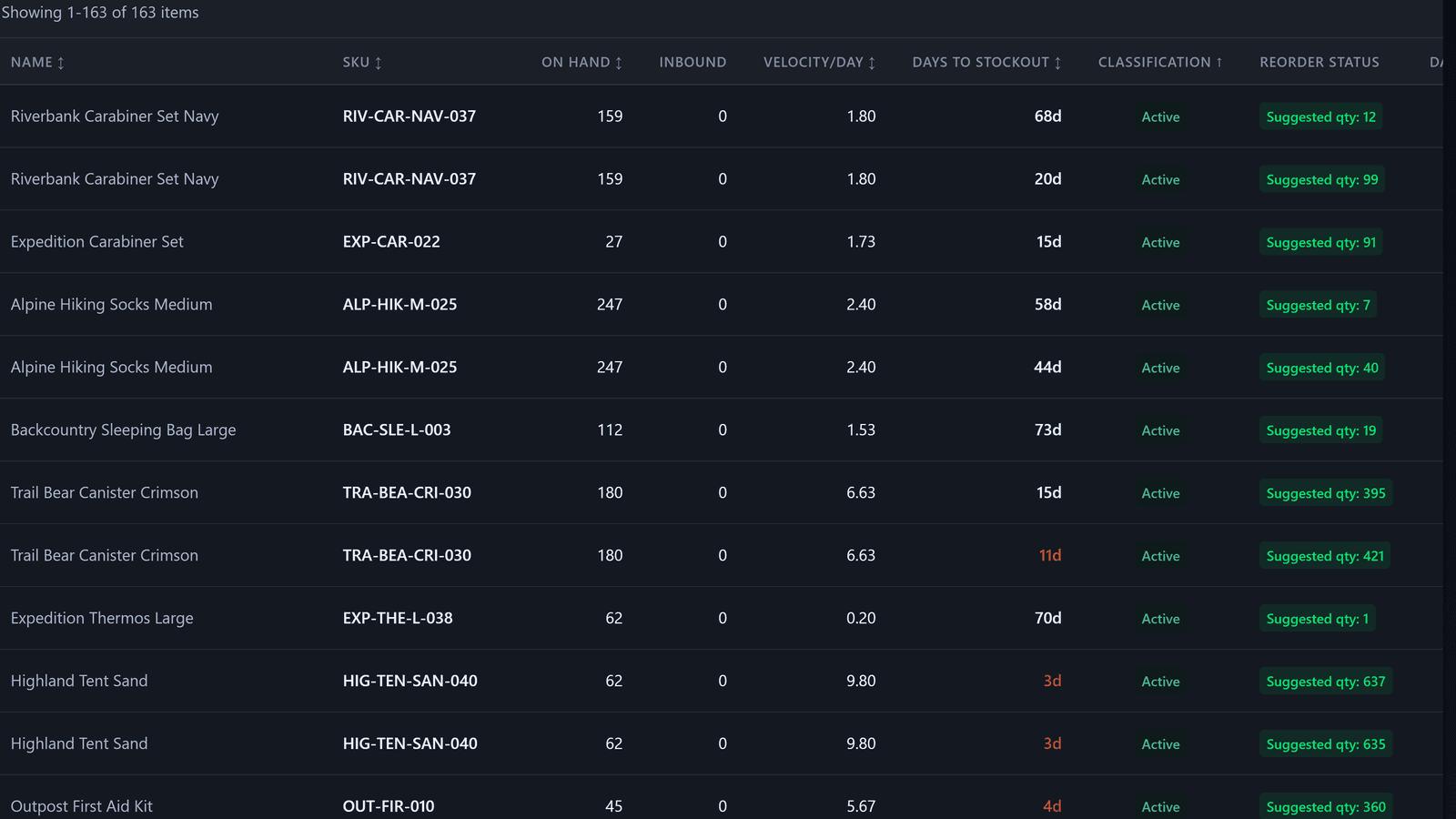Click SKU EXP-THE-L-038
The height and width of the screenshot is (819, 1456).
click(398, 619)
